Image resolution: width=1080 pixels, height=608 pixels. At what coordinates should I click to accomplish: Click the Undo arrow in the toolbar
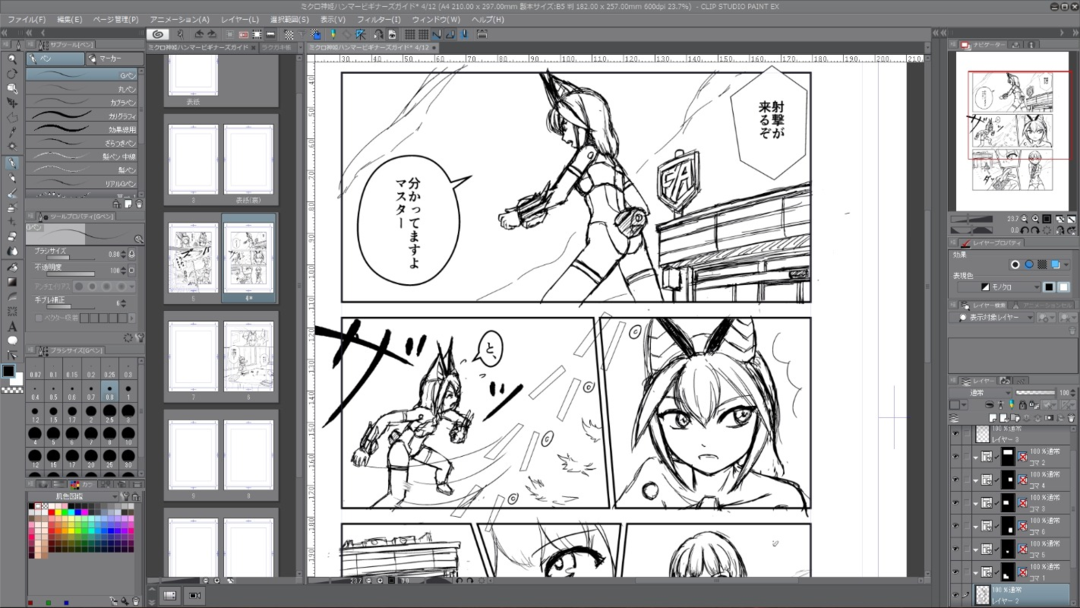(197, 34)
